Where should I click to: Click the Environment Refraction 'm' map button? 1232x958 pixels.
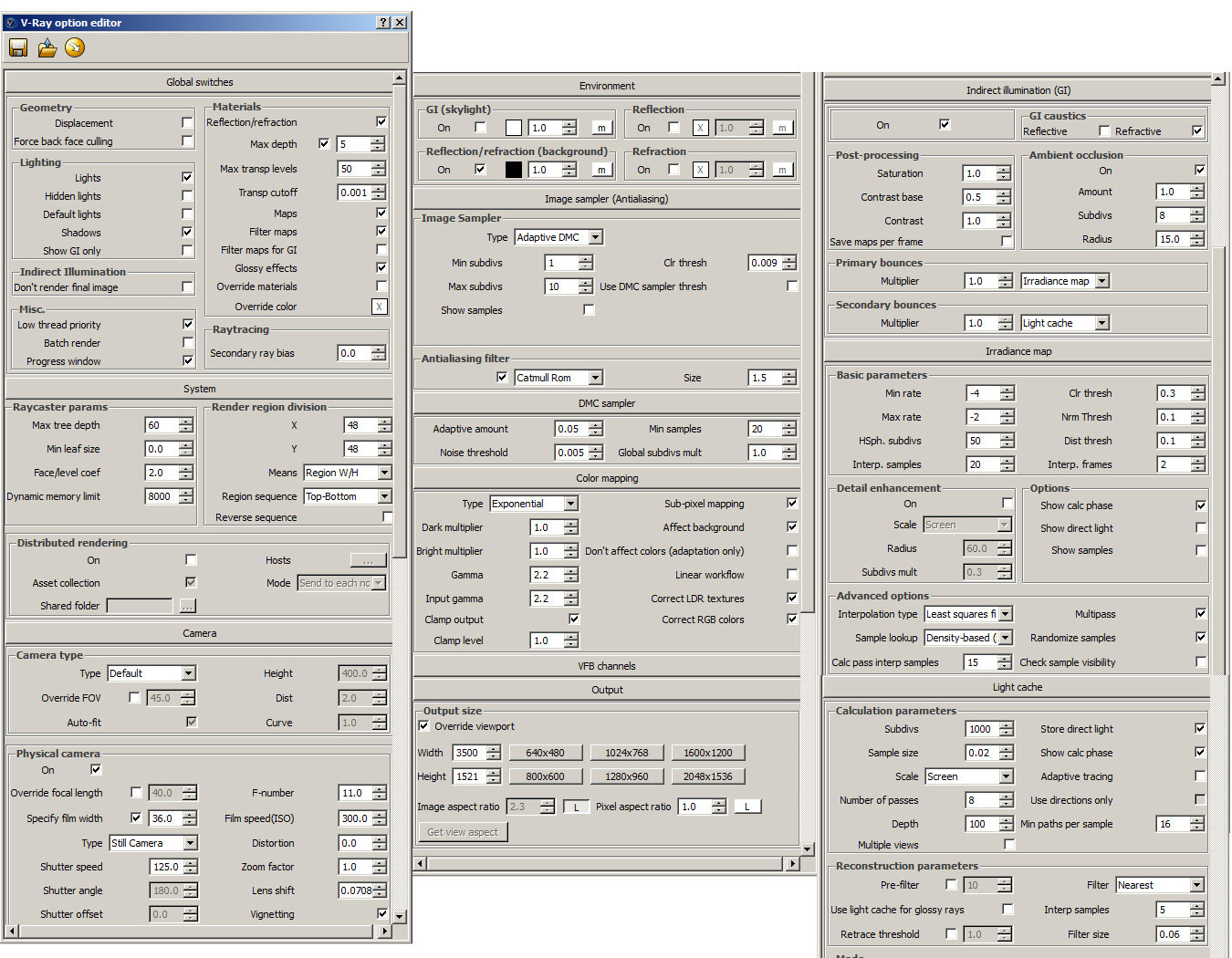[782, 170]
